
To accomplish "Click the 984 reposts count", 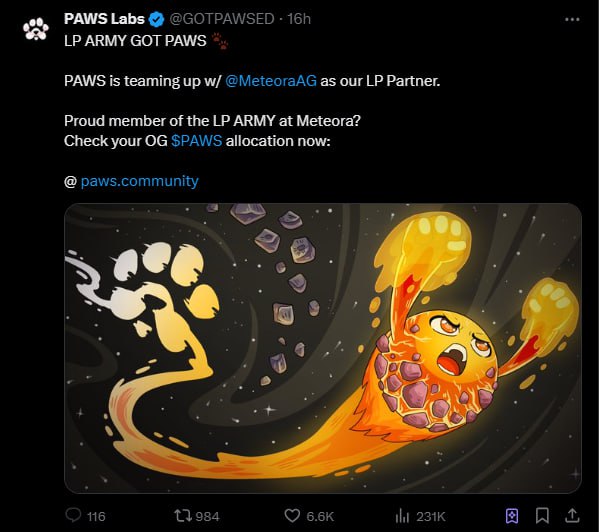I will tap(207, 516).
